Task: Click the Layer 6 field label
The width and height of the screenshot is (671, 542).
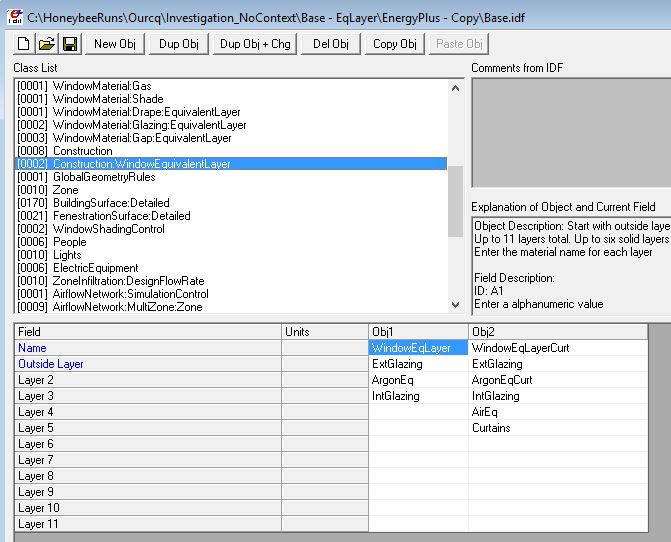Action: [148, 444]
